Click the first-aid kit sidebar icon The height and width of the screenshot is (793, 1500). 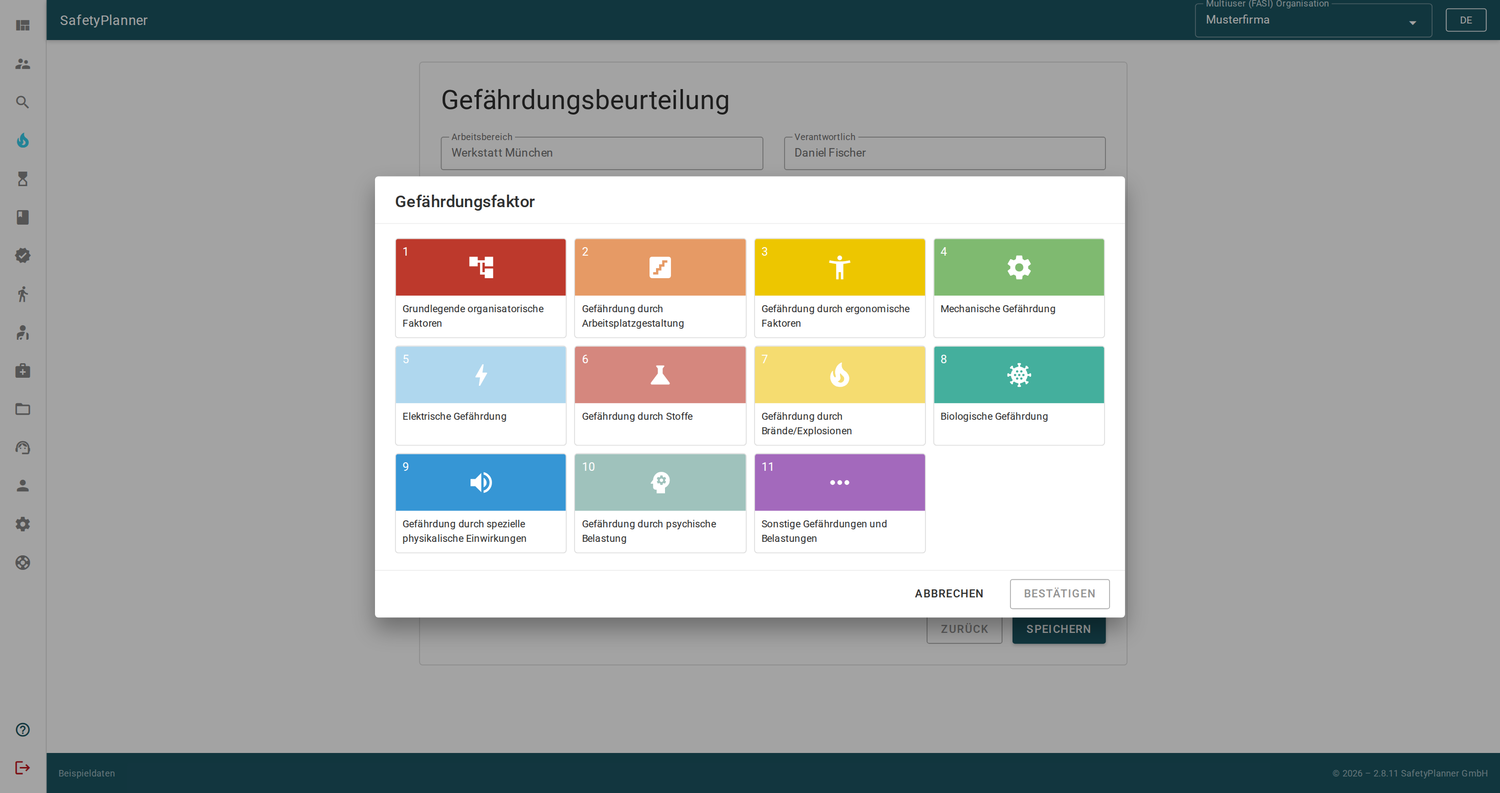point(22,371)
